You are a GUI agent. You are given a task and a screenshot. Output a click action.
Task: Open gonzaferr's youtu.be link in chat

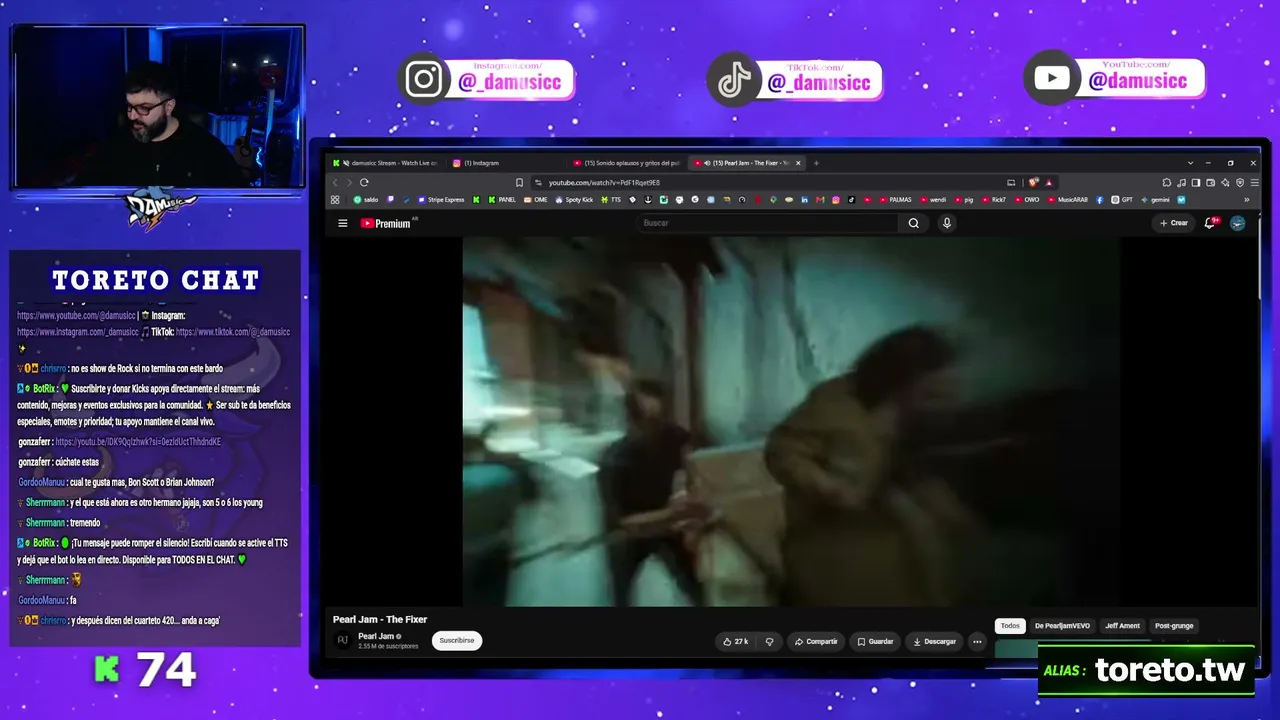[138, 442]
